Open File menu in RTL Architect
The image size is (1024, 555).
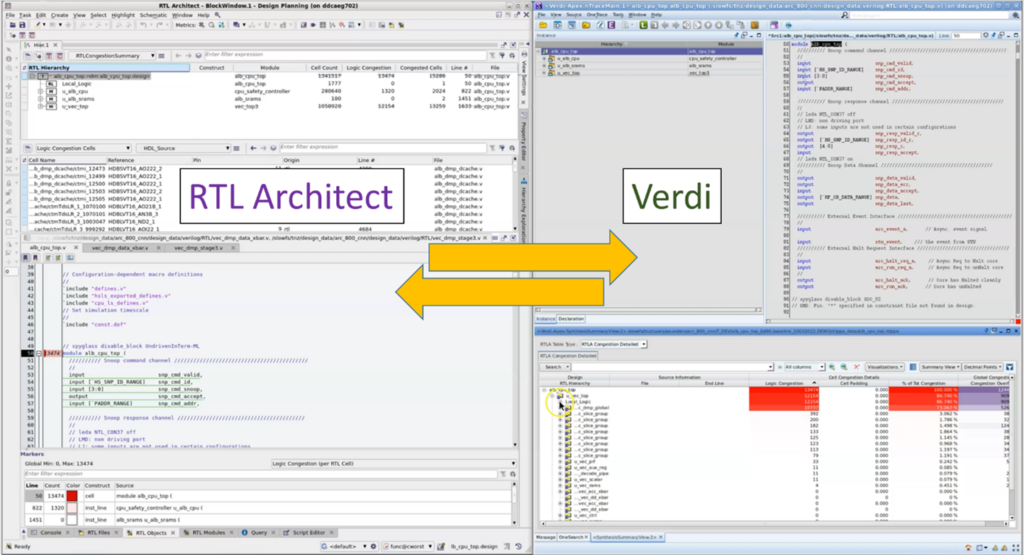(x=10, y=15)
